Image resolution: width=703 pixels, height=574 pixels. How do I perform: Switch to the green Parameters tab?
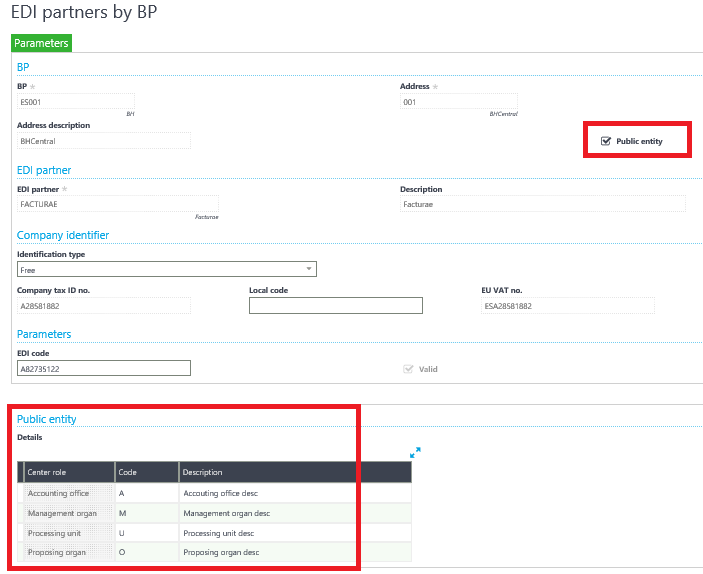tap(41, 44)
